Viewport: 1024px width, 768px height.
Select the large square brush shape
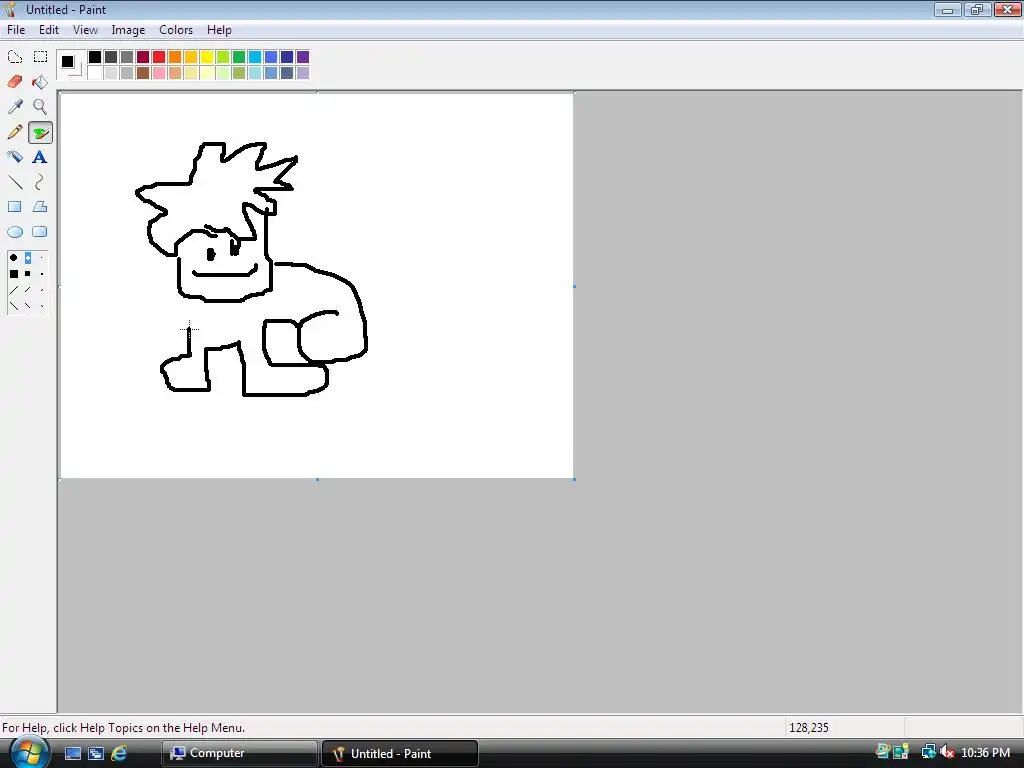tap(14, 274)
